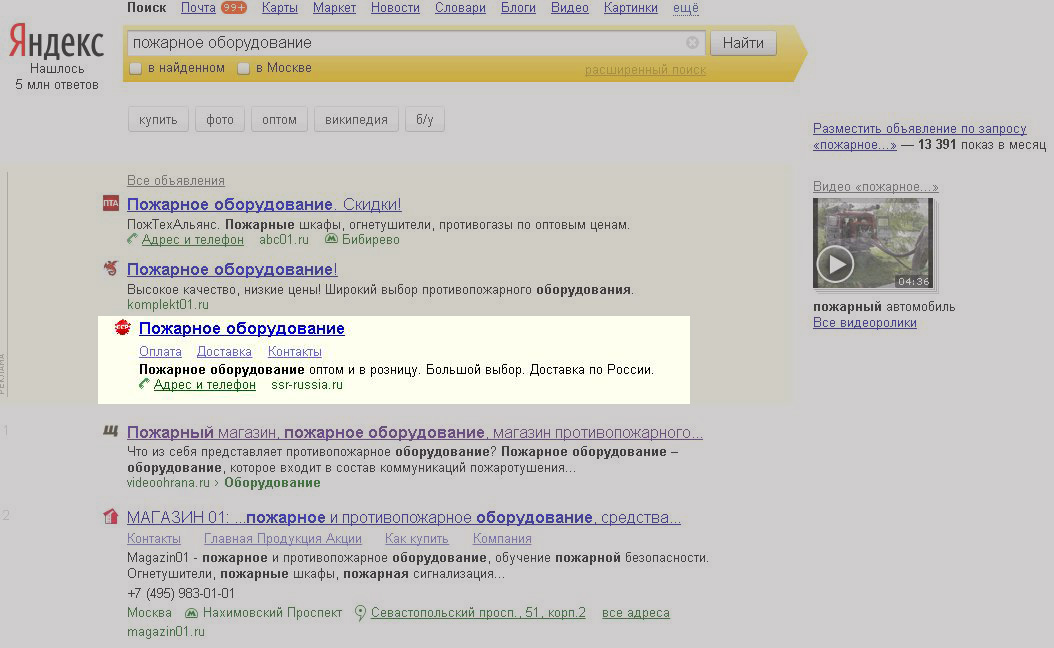Open the 'Пожарное оборудование. Скидки!' ad
Screen dimensions: 1054x648
tap(264, 204)
